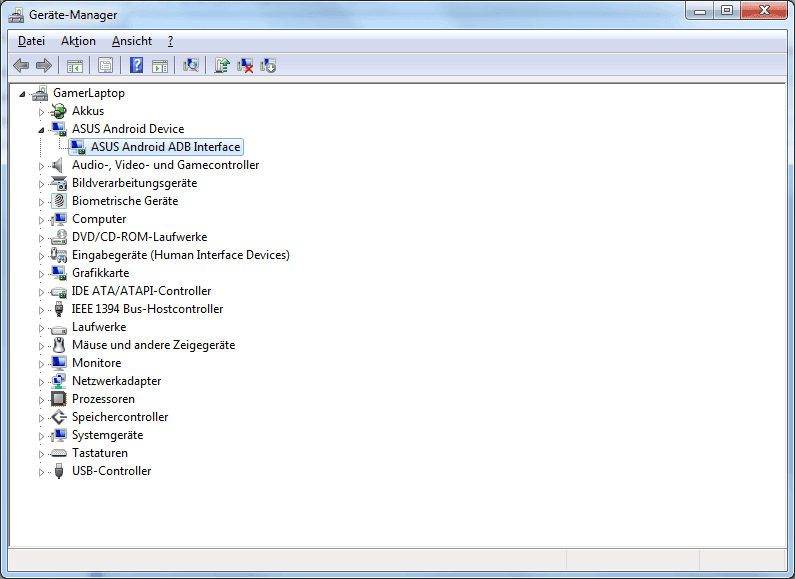Image resolution: width=795 pixels, height=579 pixels.
Task: Click the uninstall device red X icon
Action: (245, 65)
